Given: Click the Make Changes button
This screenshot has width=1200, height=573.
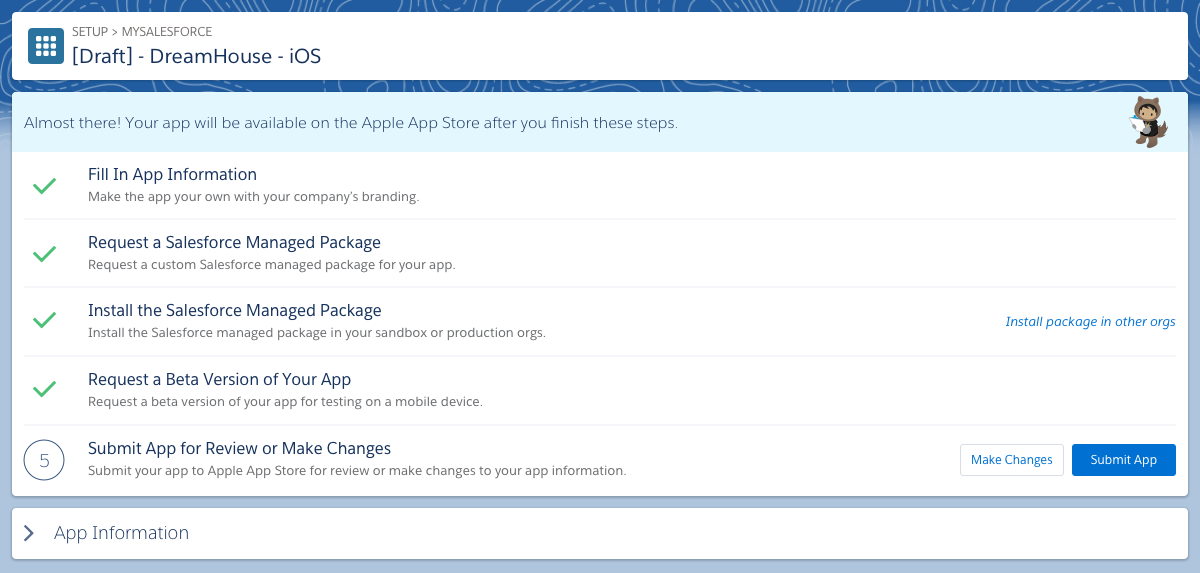Looking at the screenshot, I should 1011,460.
